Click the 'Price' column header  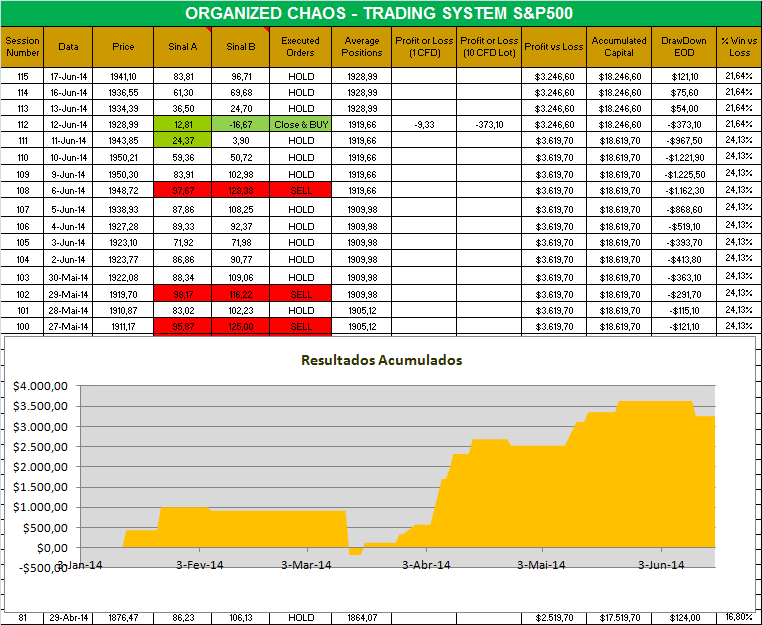click(123, 47)
